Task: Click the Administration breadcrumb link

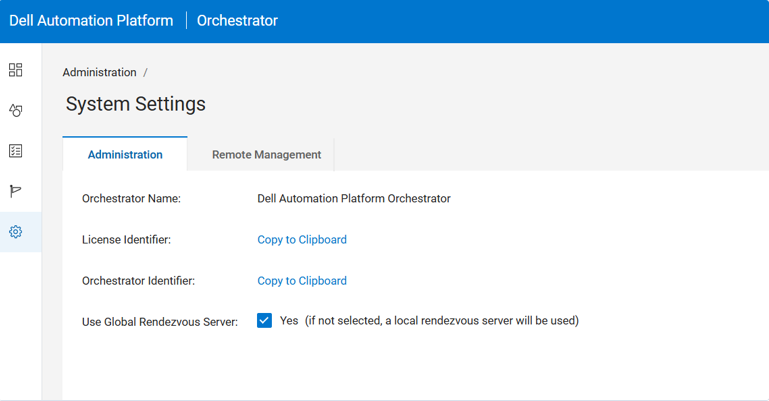Action: pos(100,73)
